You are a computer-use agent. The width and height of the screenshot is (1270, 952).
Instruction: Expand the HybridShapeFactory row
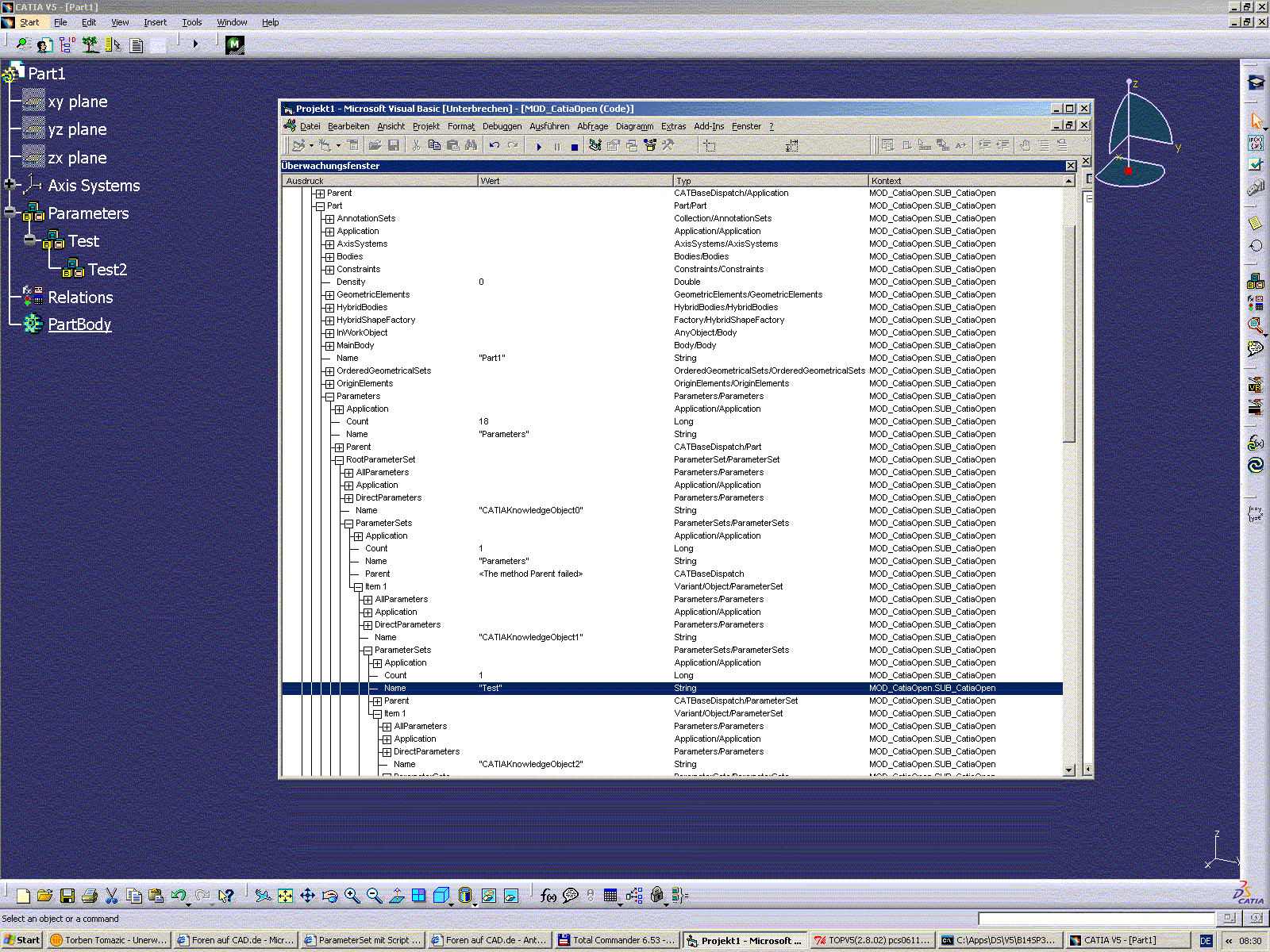[x=329, y=321]
